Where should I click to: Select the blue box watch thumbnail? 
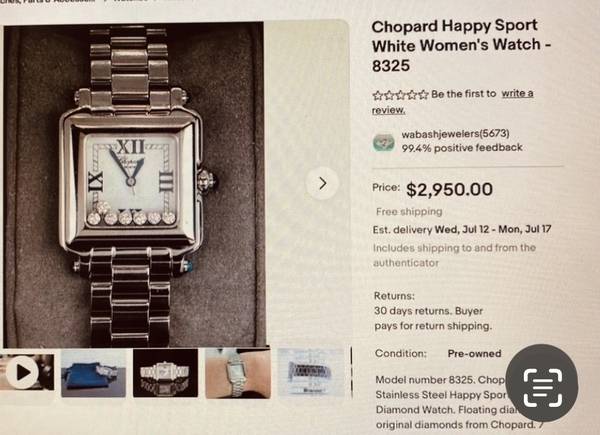point(93,373)
